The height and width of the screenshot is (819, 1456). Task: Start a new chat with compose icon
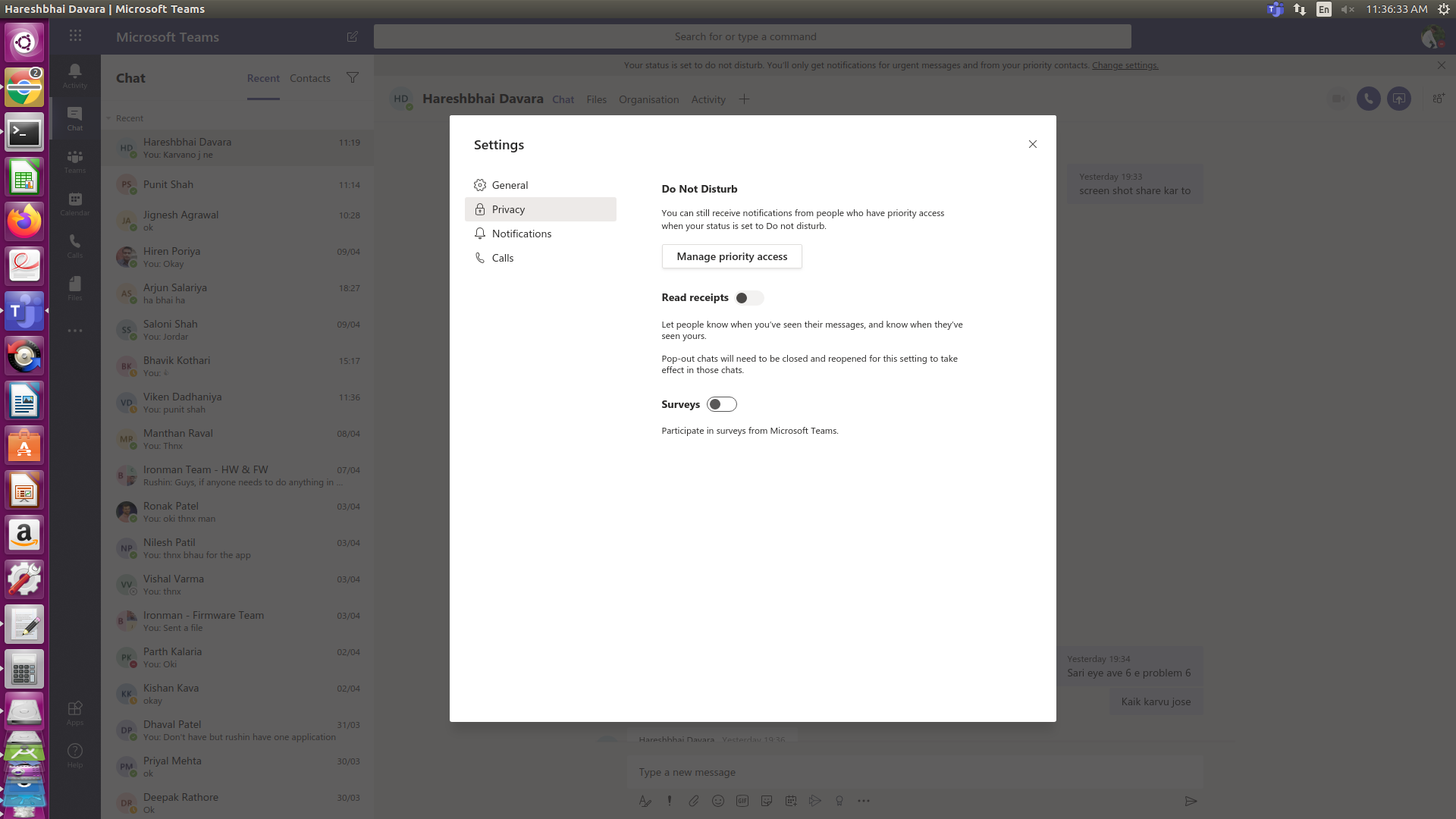(353, 36)
